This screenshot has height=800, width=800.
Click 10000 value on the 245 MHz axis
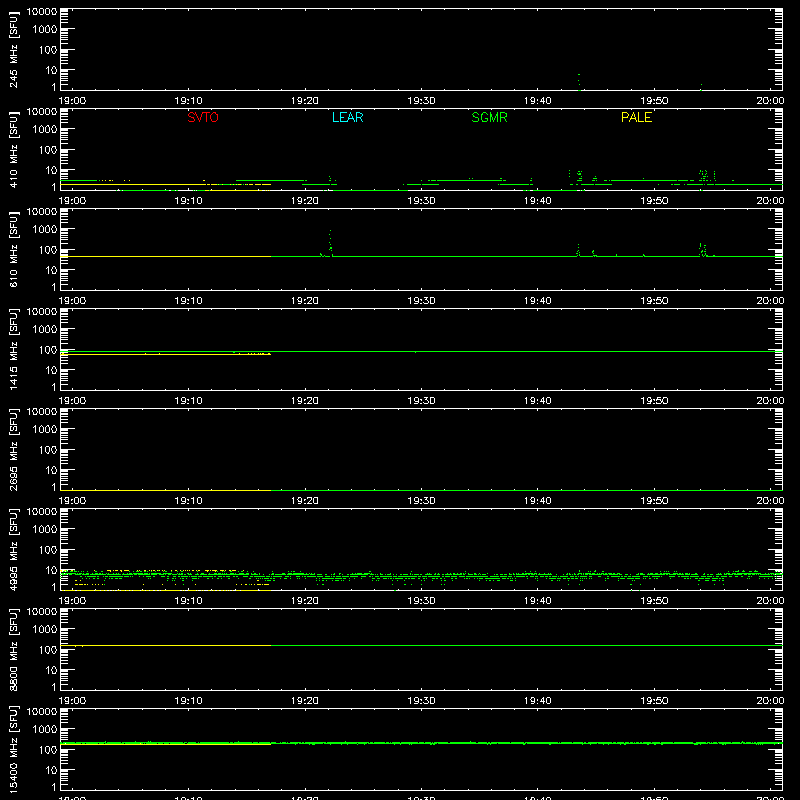pos(42,12)
